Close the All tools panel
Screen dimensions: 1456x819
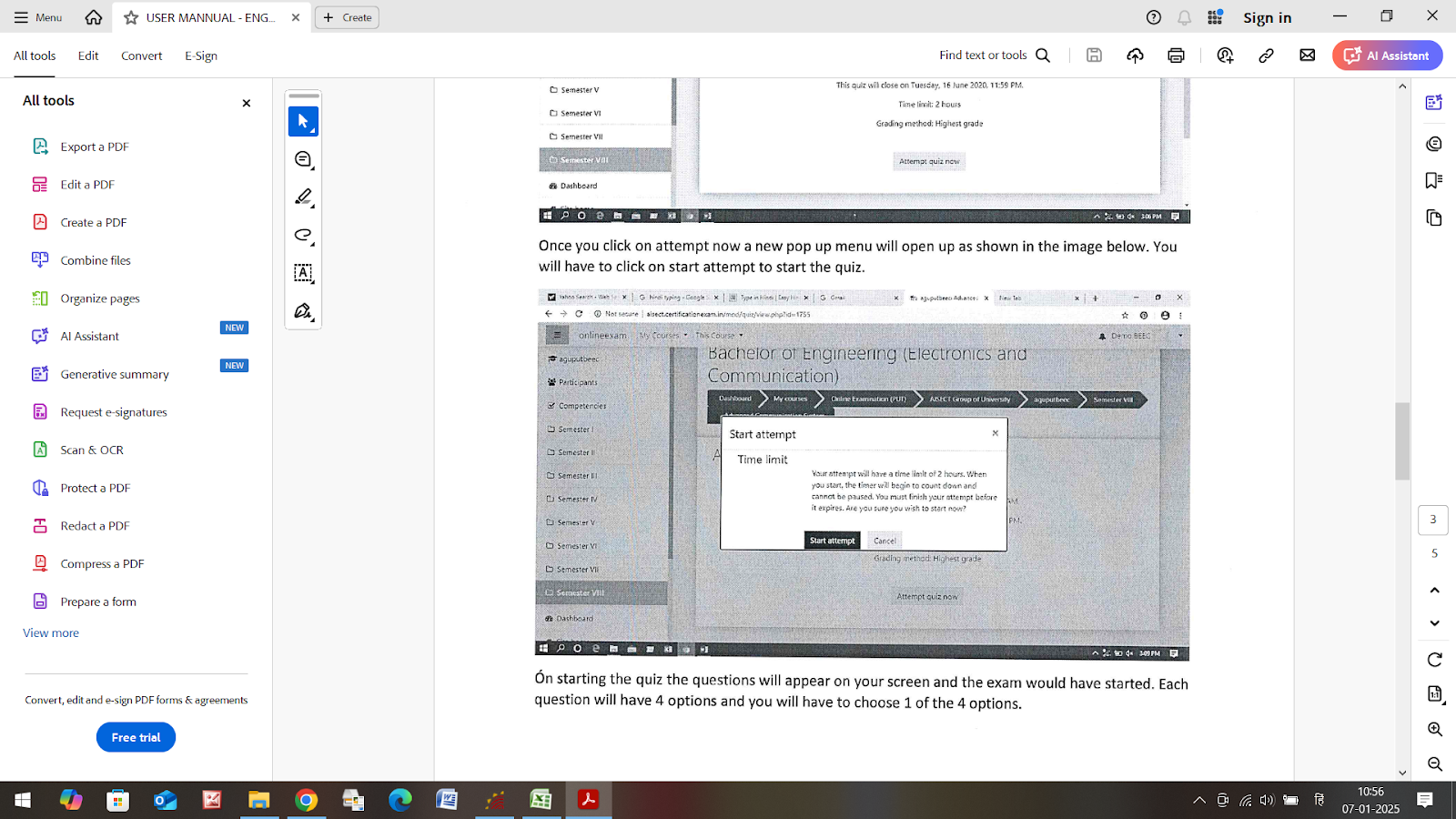(x=246, y=103)
